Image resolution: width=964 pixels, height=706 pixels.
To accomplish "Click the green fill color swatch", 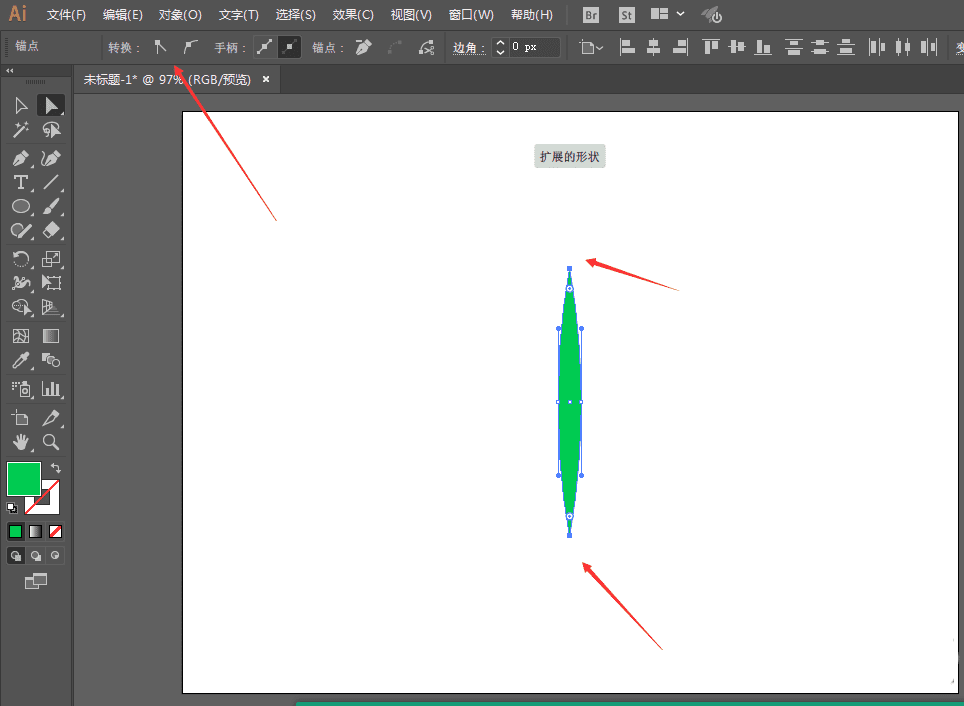I will (x=24, y=478).
